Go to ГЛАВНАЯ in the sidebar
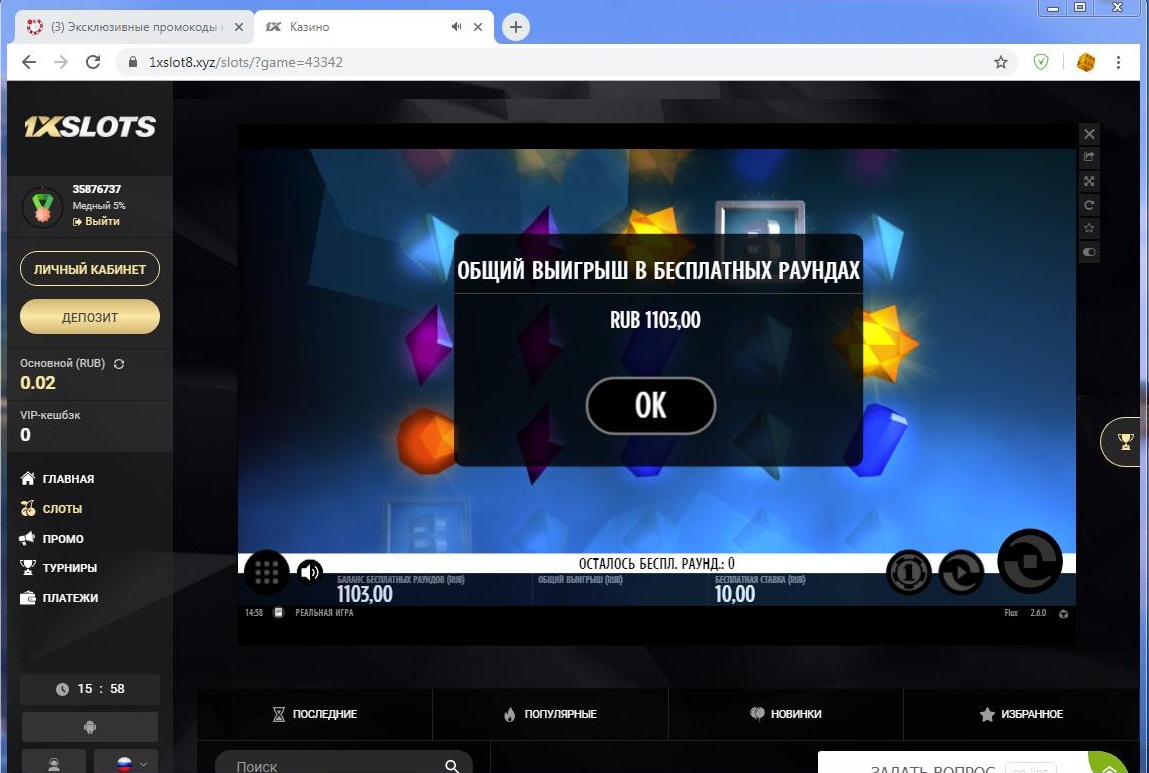Image resolution: width=1149 pixels, height=773 pixels. pos(57,478)
